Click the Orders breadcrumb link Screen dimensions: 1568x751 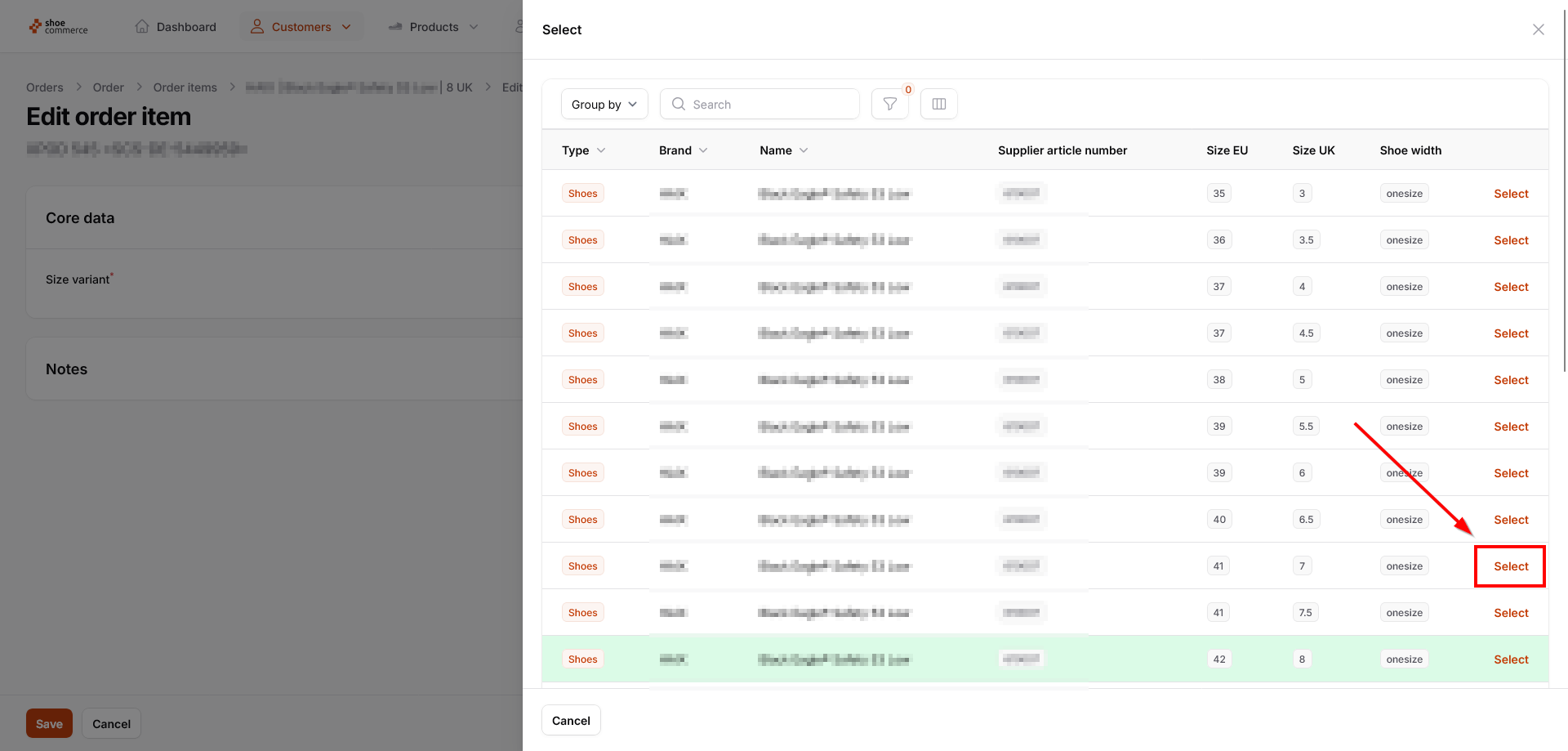point(44,87)
